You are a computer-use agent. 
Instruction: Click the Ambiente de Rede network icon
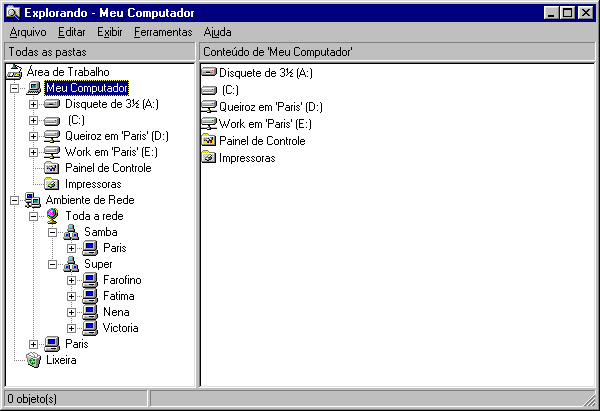pyautogui.click(x=33, y=200)
